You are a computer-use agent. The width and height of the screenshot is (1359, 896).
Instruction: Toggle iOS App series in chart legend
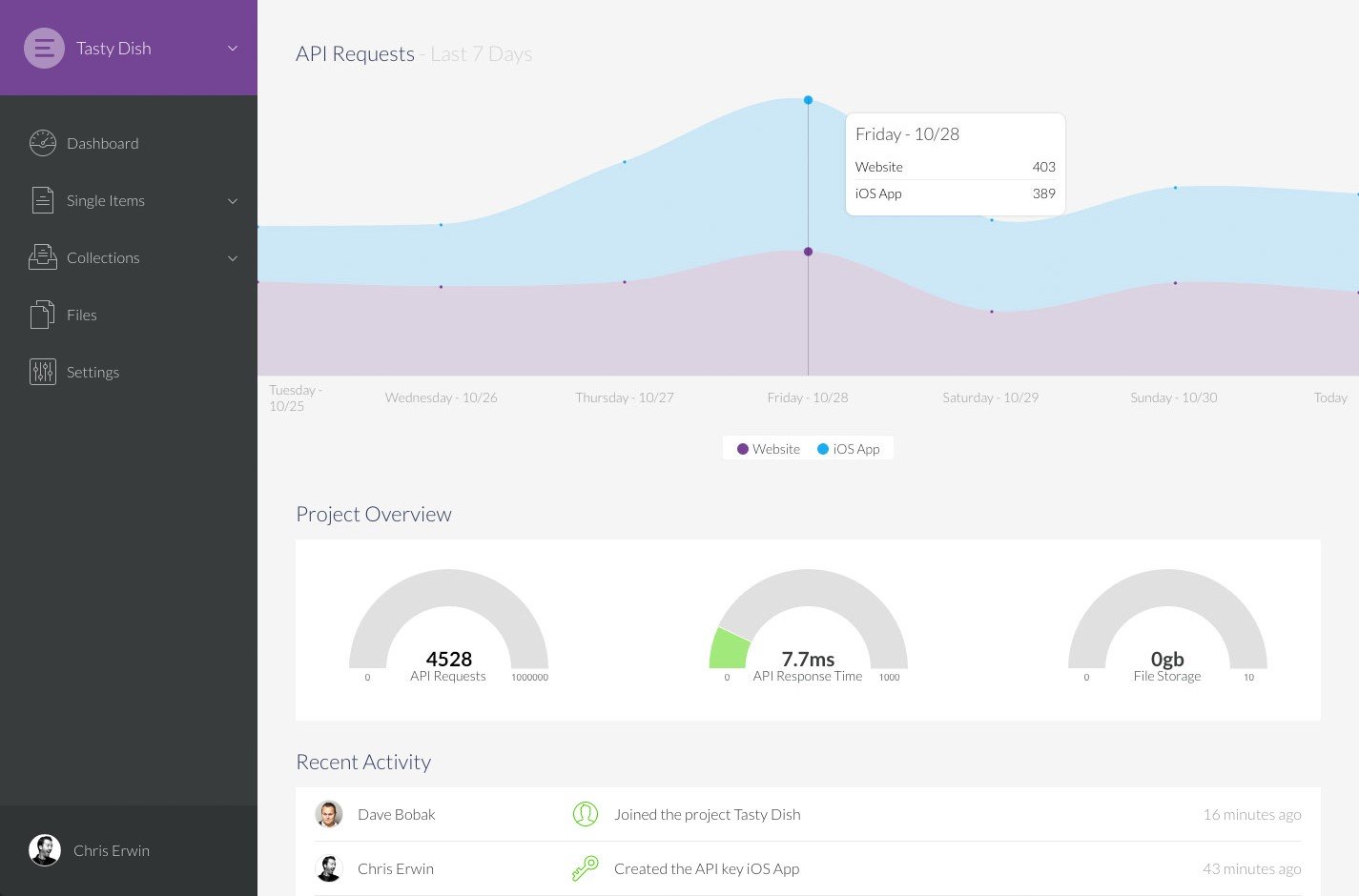[x=849, y=449]
